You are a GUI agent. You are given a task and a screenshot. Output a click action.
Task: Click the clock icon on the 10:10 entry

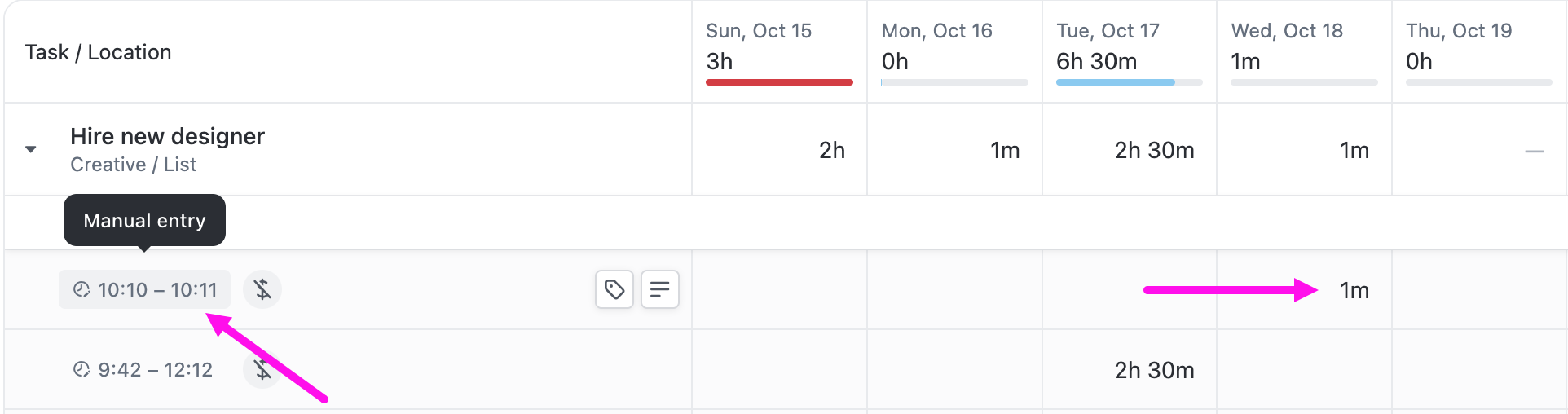pos(81,289)
